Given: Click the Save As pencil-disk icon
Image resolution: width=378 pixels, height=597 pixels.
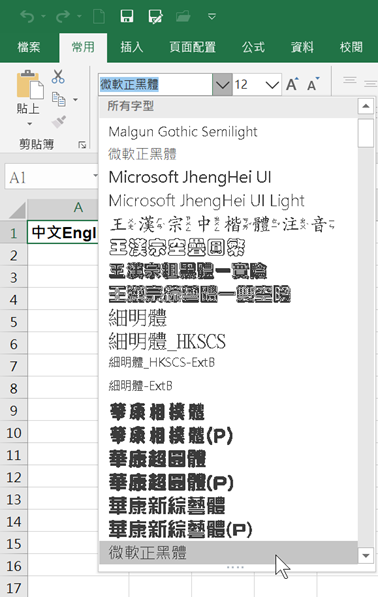Looking at the screenshot, I should coord(155,16).
